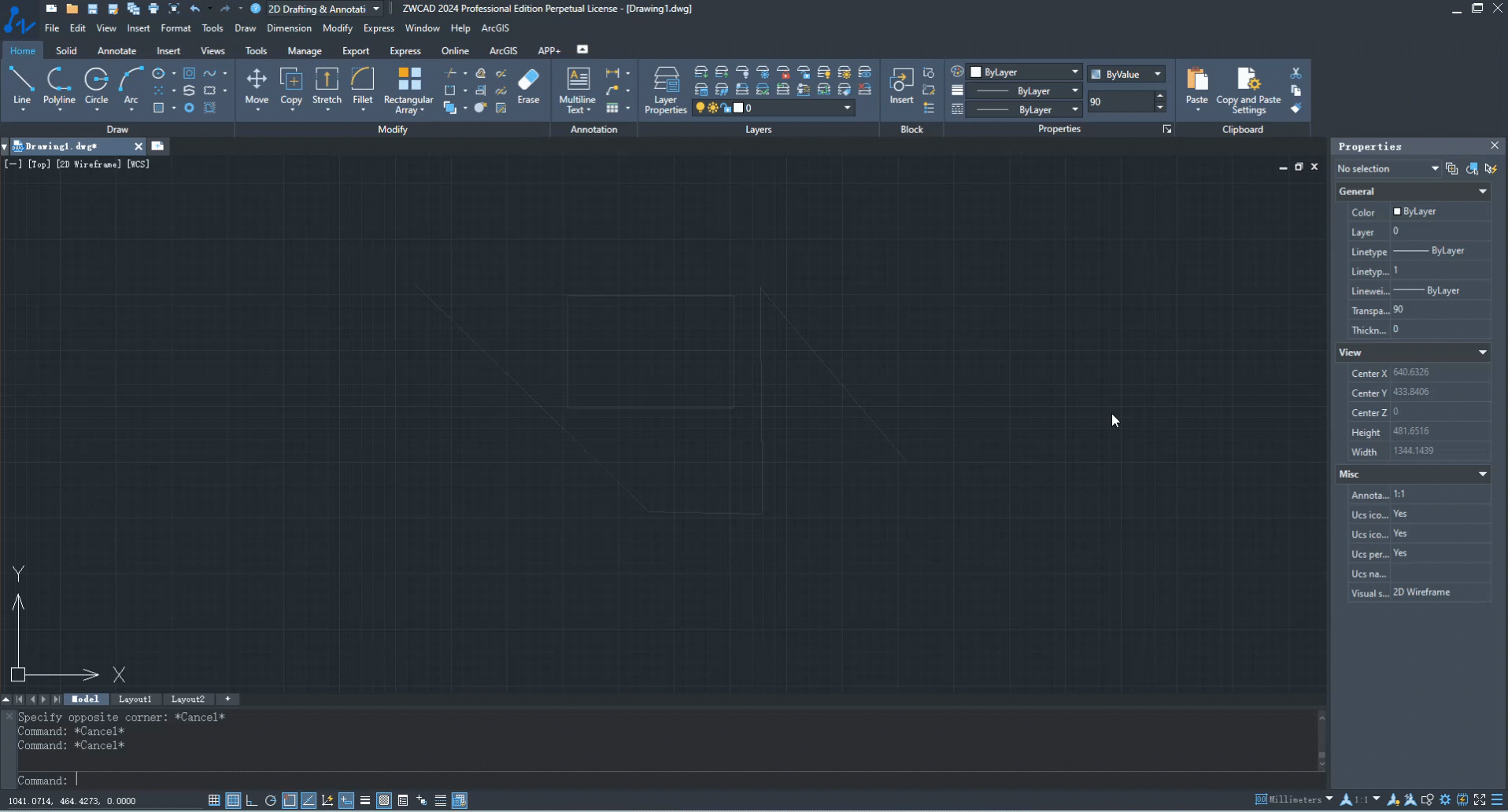
Task: Collapse the General properties section
Action: click(x=1483, y=191)
